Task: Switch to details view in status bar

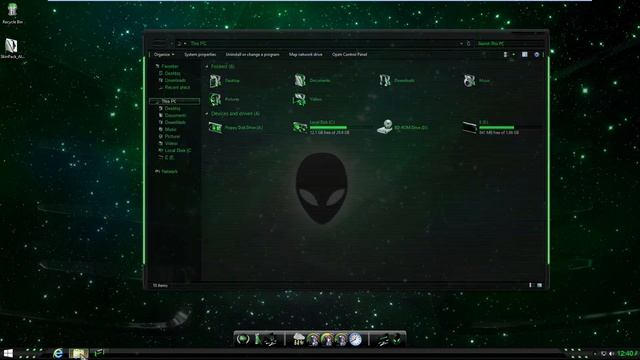Action: coord(531,285)
